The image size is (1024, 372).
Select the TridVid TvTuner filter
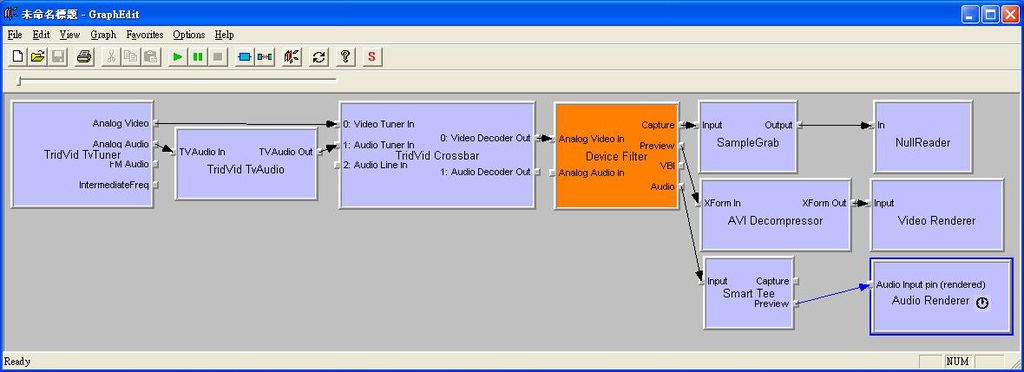tap(82, 155)
